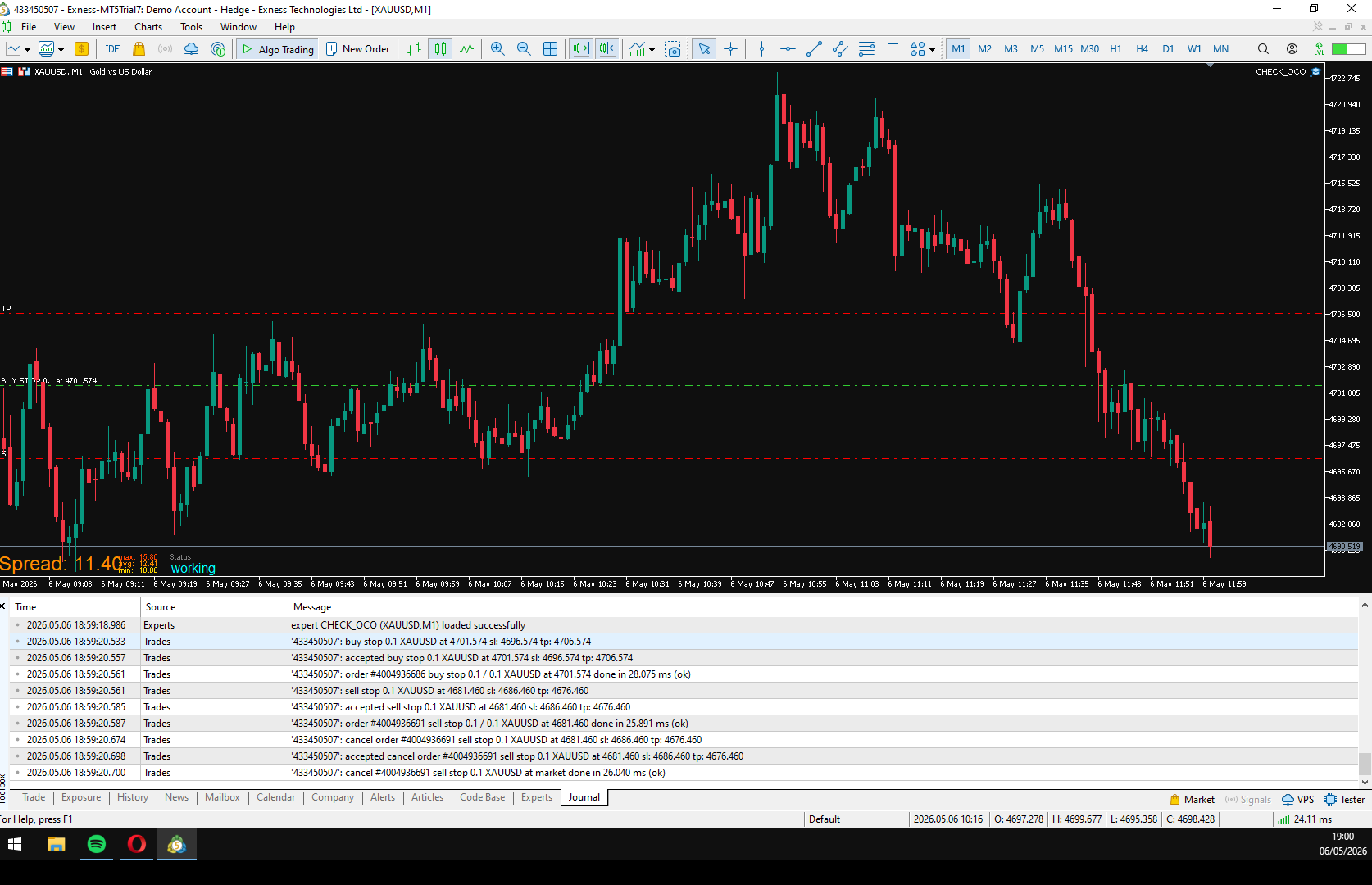Screen dimensions: 1372x885
Task: Open the Fibonacci retracement tool
Action: point(866,49)
